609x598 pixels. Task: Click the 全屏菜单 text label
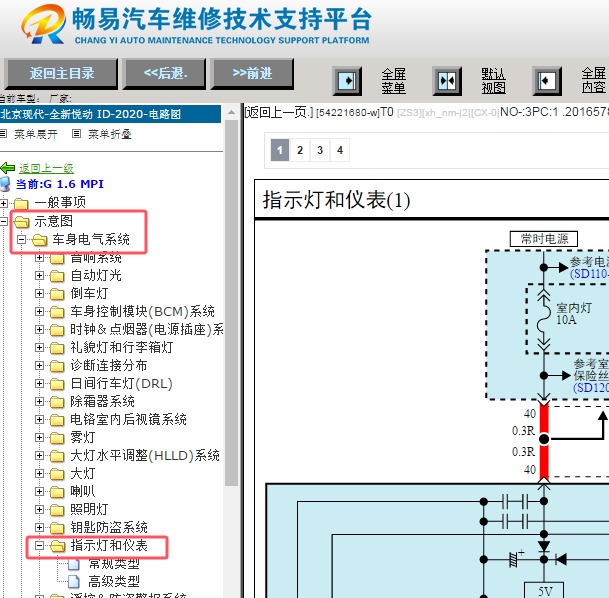point(393,81)
